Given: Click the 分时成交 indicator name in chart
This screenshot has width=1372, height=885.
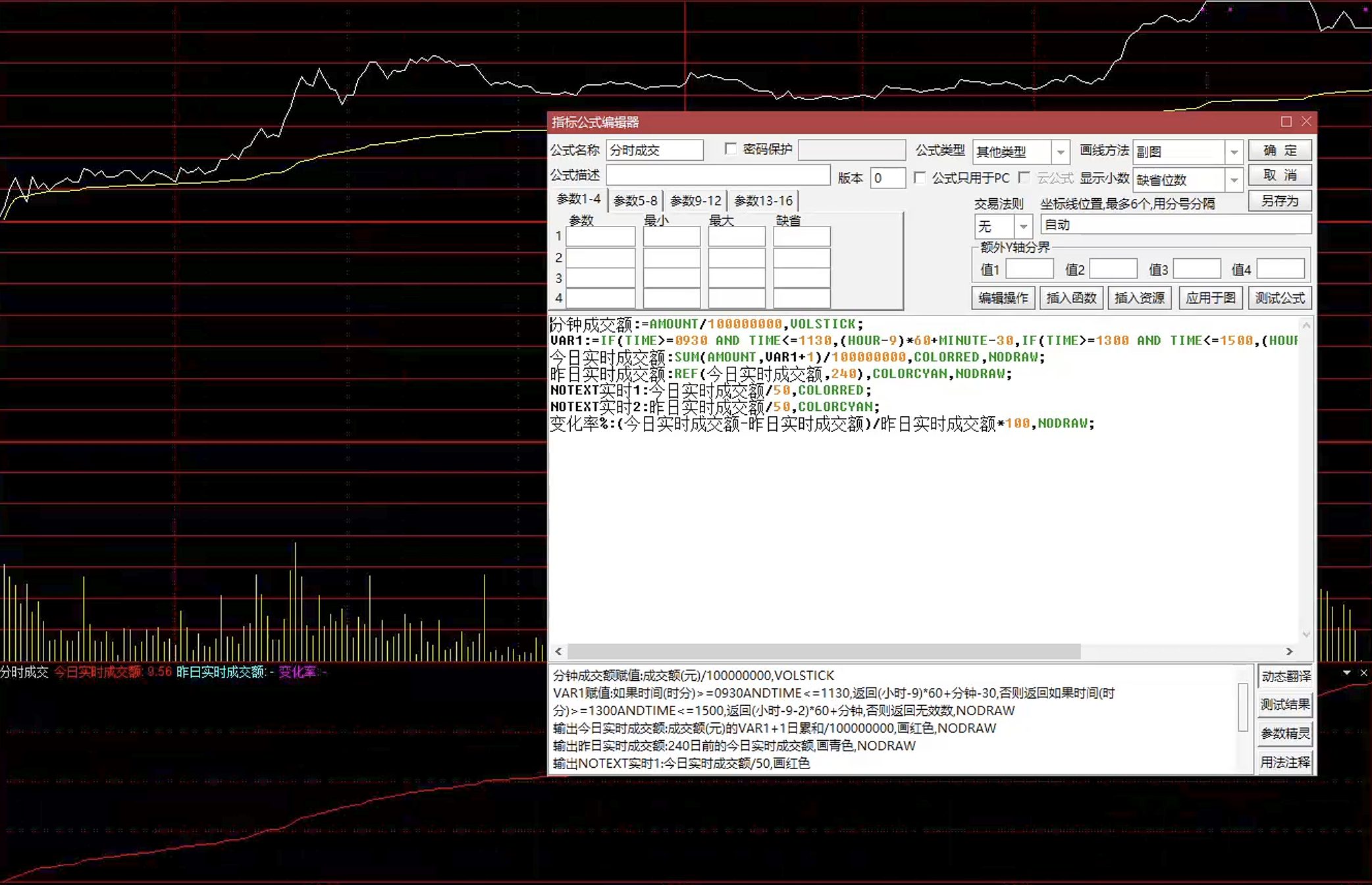Looking at the screenshot, I should click(24, 672).
